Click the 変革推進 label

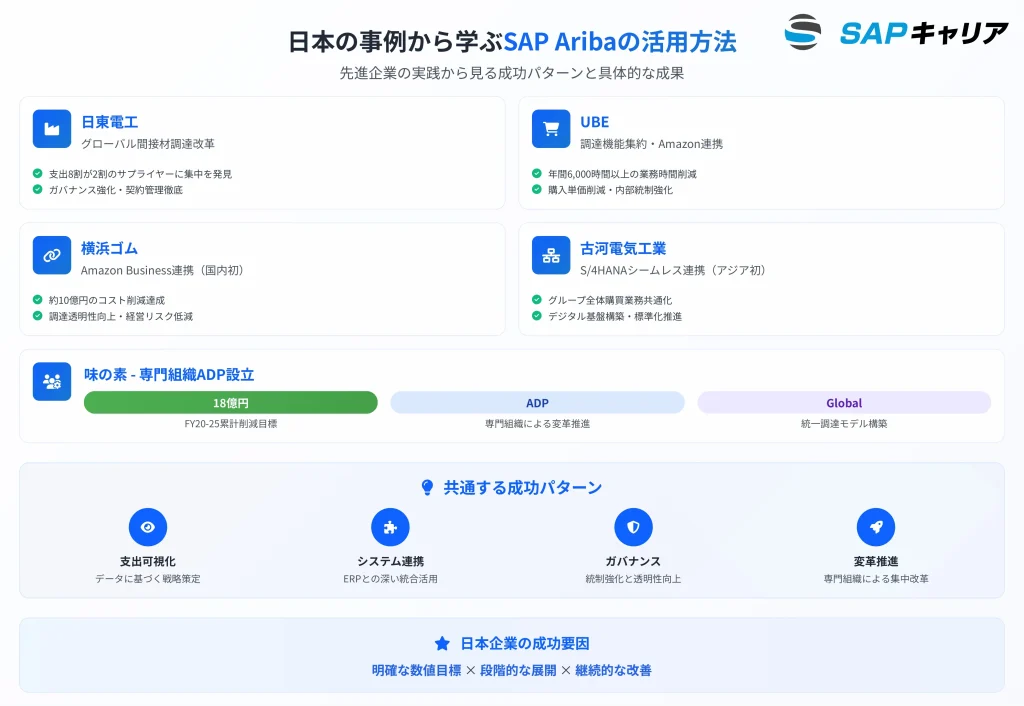pos(876,562)
